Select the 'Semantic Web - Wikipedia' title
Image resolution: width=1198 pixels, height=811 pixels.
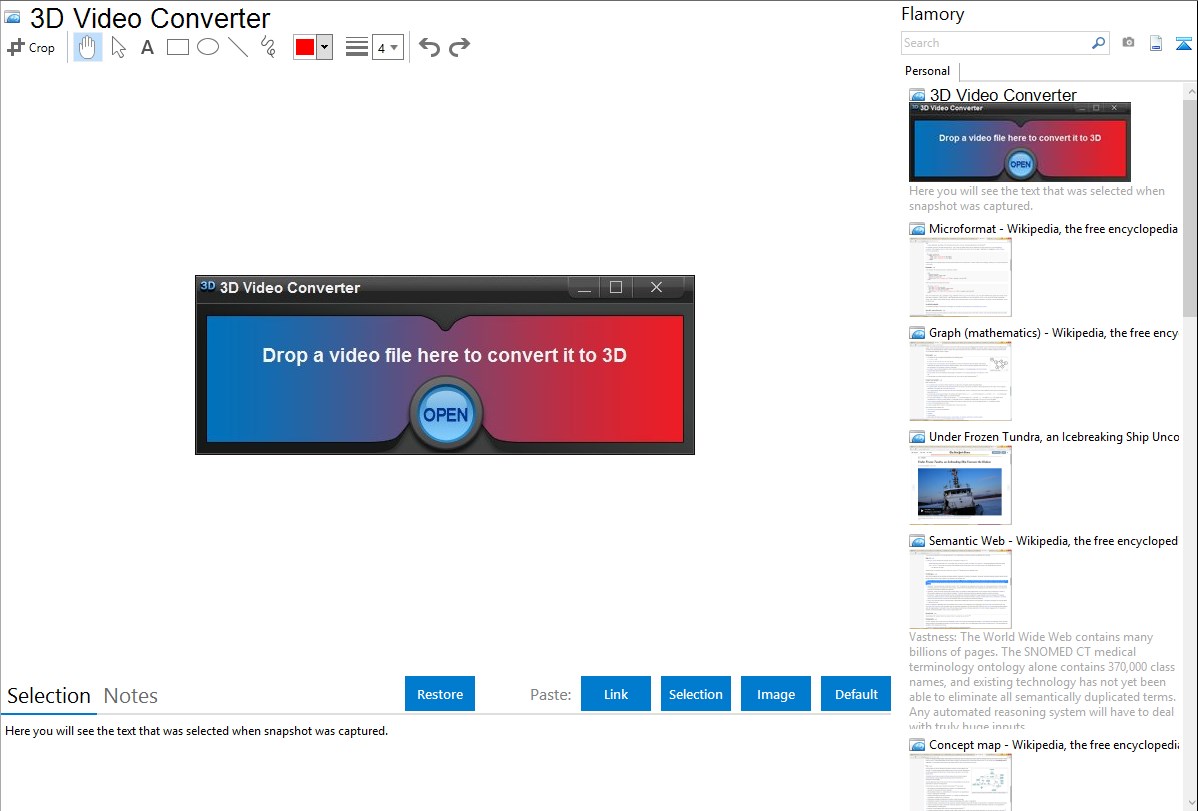pos(1053,540)
